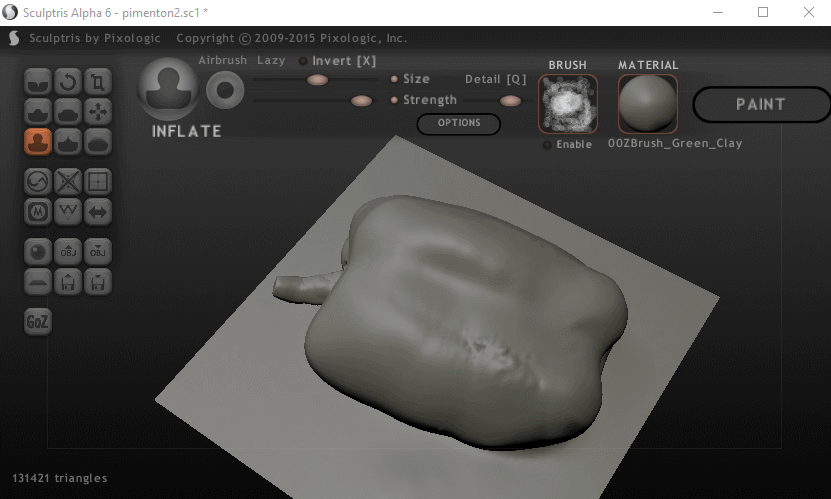Click the Detail [Q] slider handle
Viewport: 831px width, 499px height.
point(510,101)
